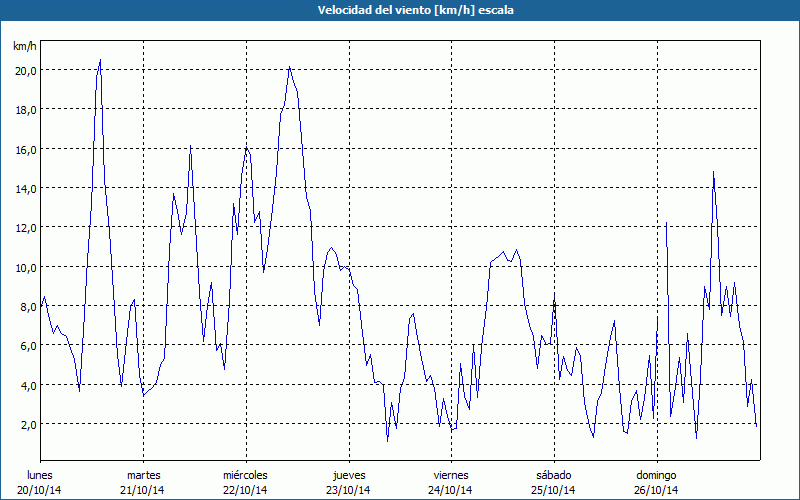Click the chart title 'Velocidad del viento'

pyautogui.click(x=400, y=9)
